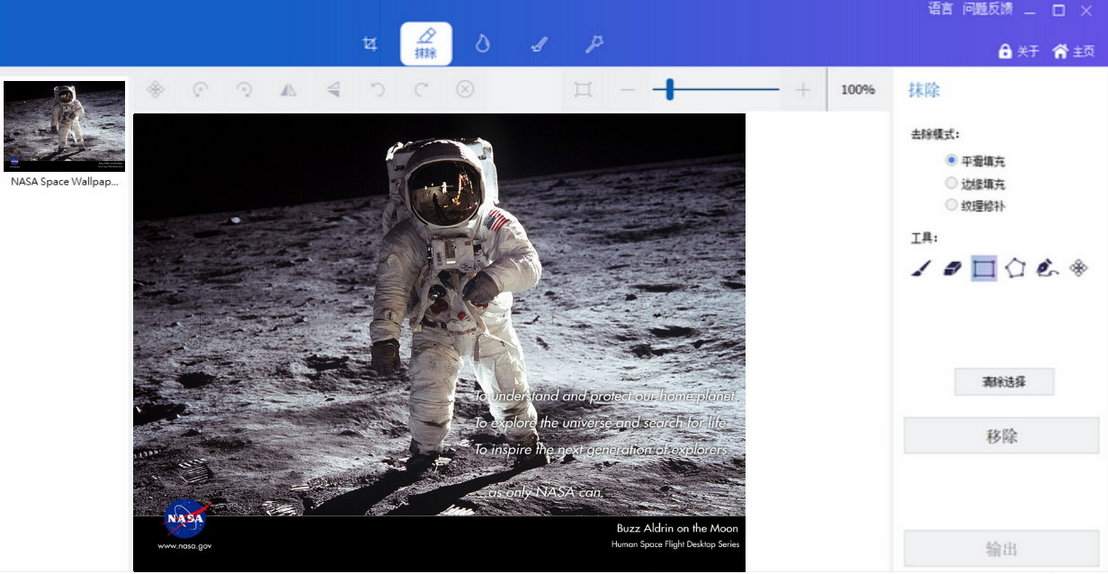Open the 语言 language menu
This screenshot has width=1108, height=574.
coord(940,9)
